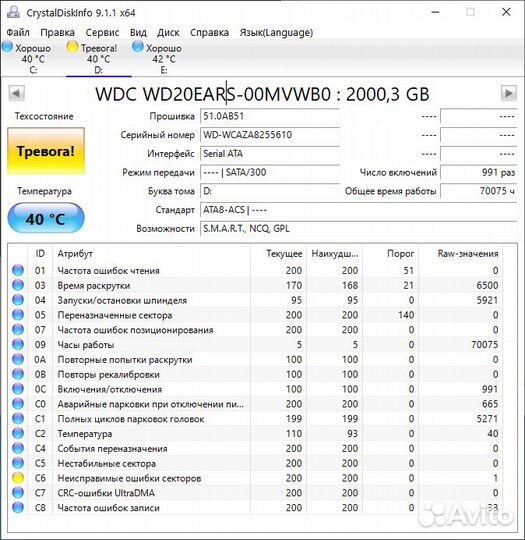This screenshot has height=540, width=525.
Task: Click the serial number field WD-WCAZA8255610
Action: coord(270,135)
